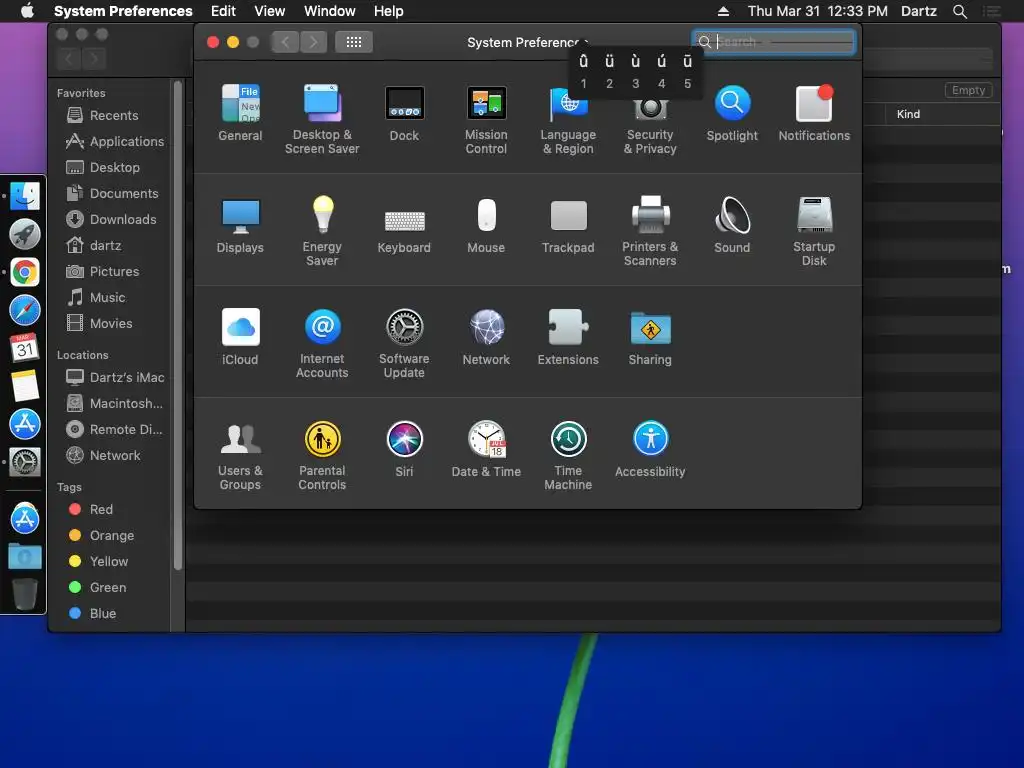Open Printers & Scanners preferences

(650, 231)
